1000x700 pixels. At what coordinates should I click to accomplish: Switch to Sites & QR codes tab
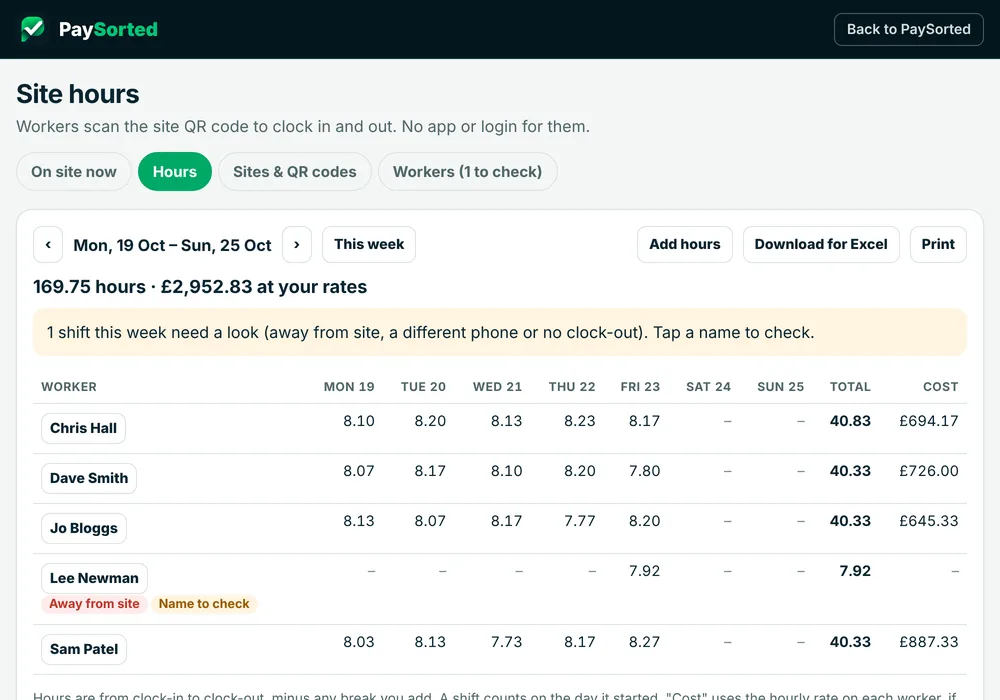coord(295,171)
